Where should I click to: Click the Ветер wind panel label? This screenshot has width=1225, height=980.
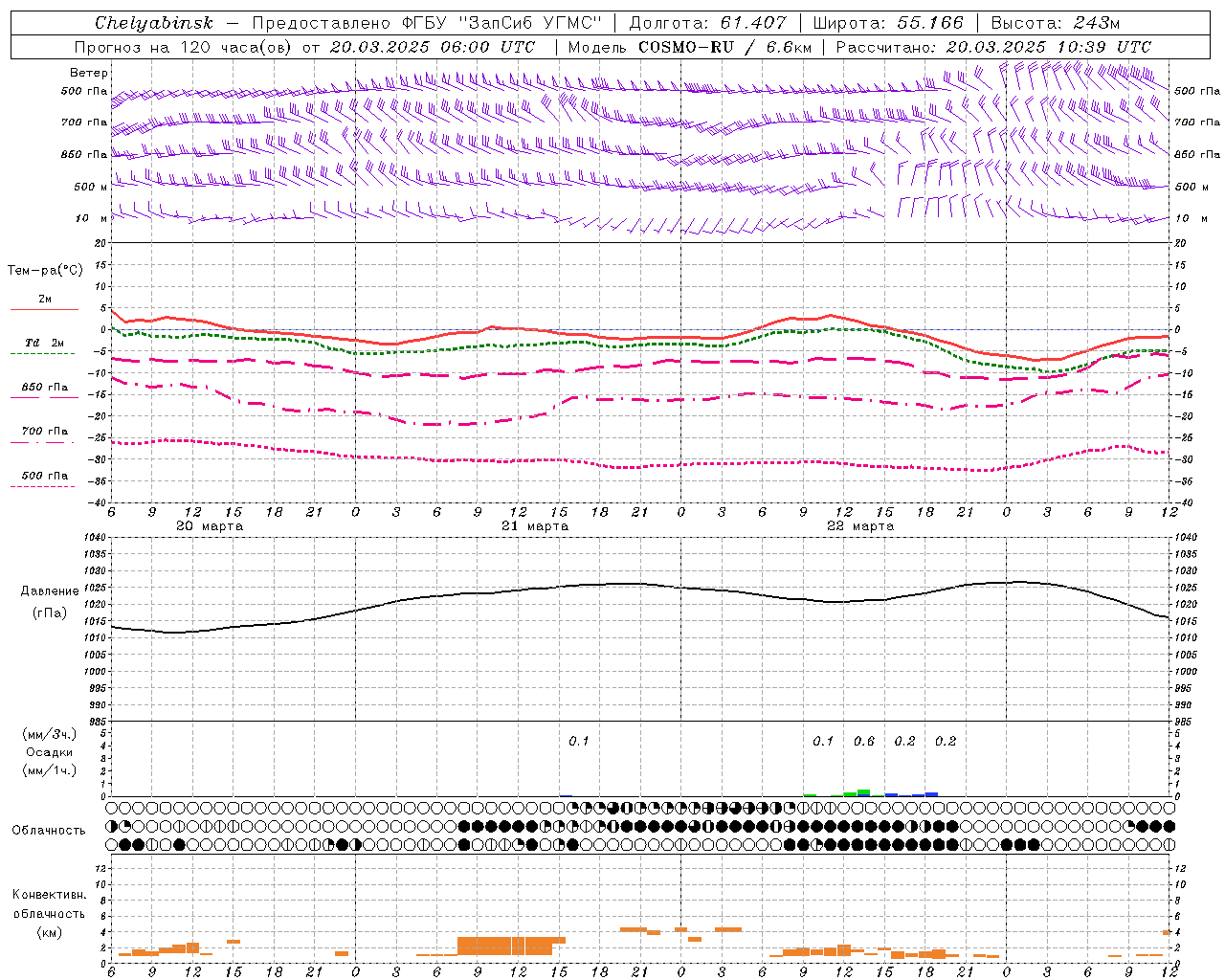click(x=89, y=73)
